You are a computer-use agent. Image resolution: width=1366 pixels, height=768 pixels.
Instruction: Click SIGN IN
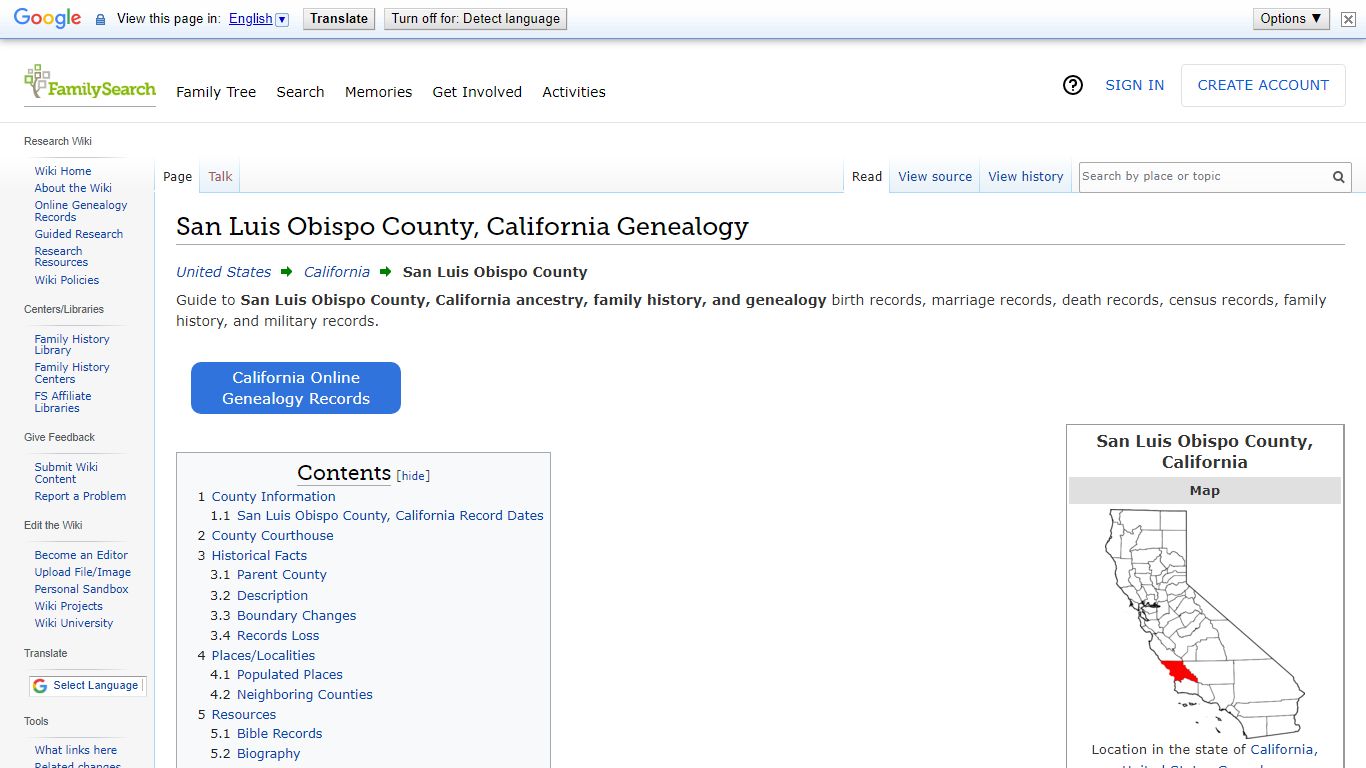[1134, 86]
